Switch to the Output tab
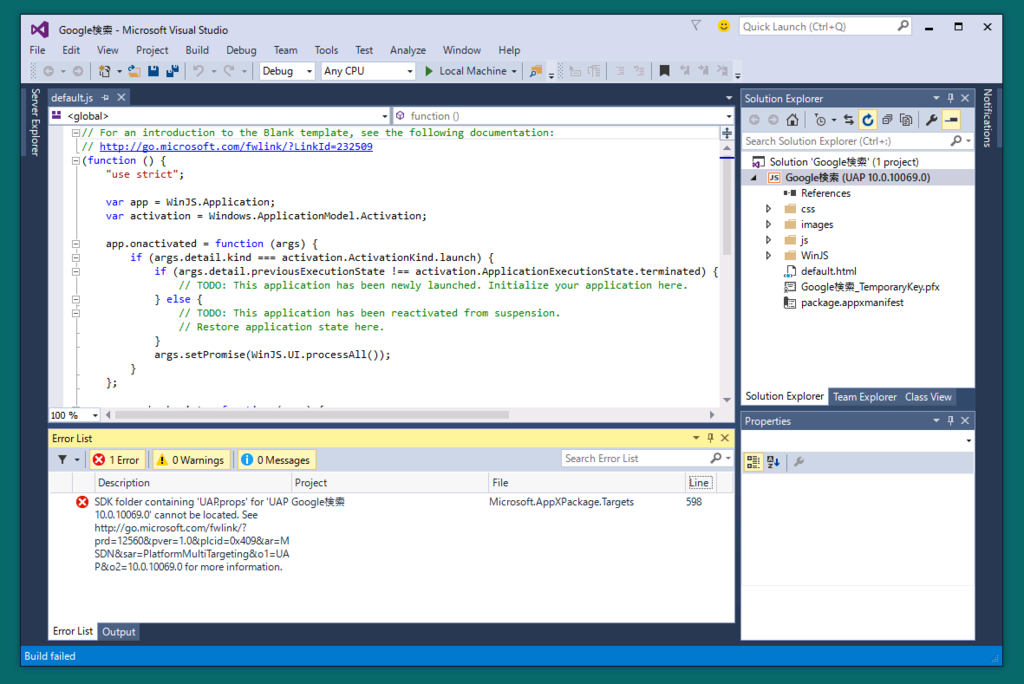1024x684 pixels. point(119,632)
